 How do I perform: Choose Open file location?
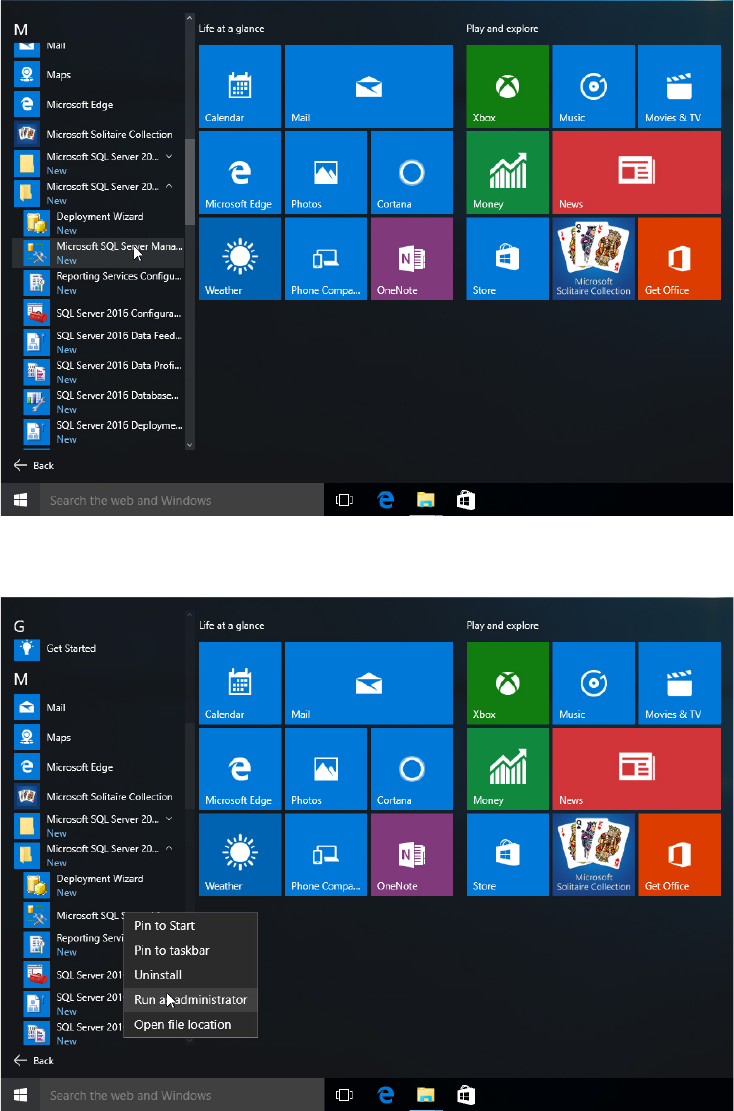[190, 1025]
